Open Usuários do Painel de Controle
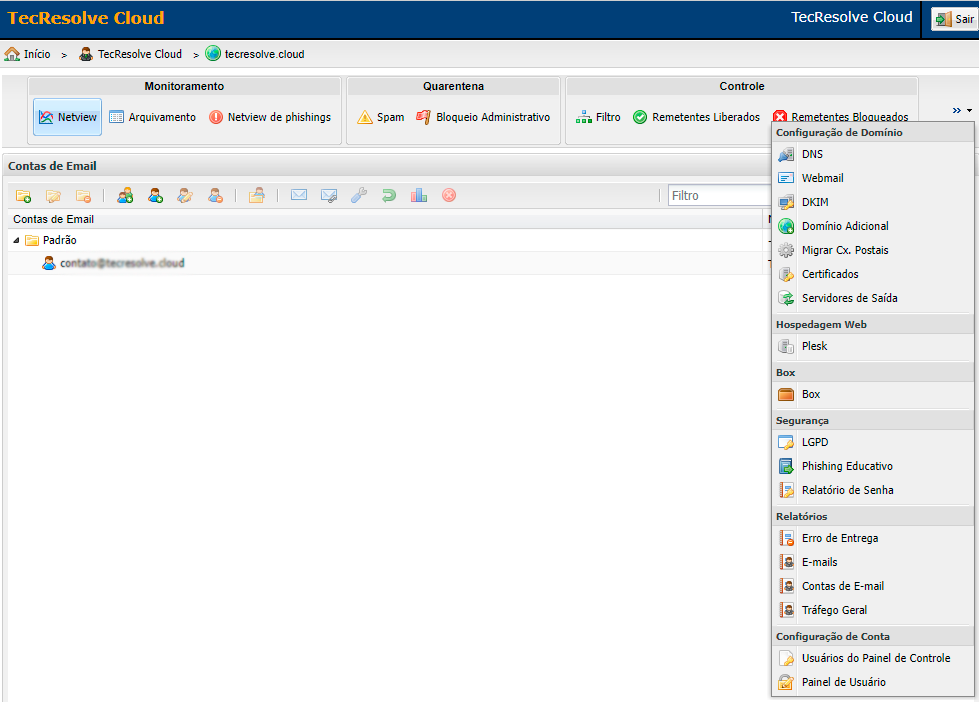 coord(876,658)
